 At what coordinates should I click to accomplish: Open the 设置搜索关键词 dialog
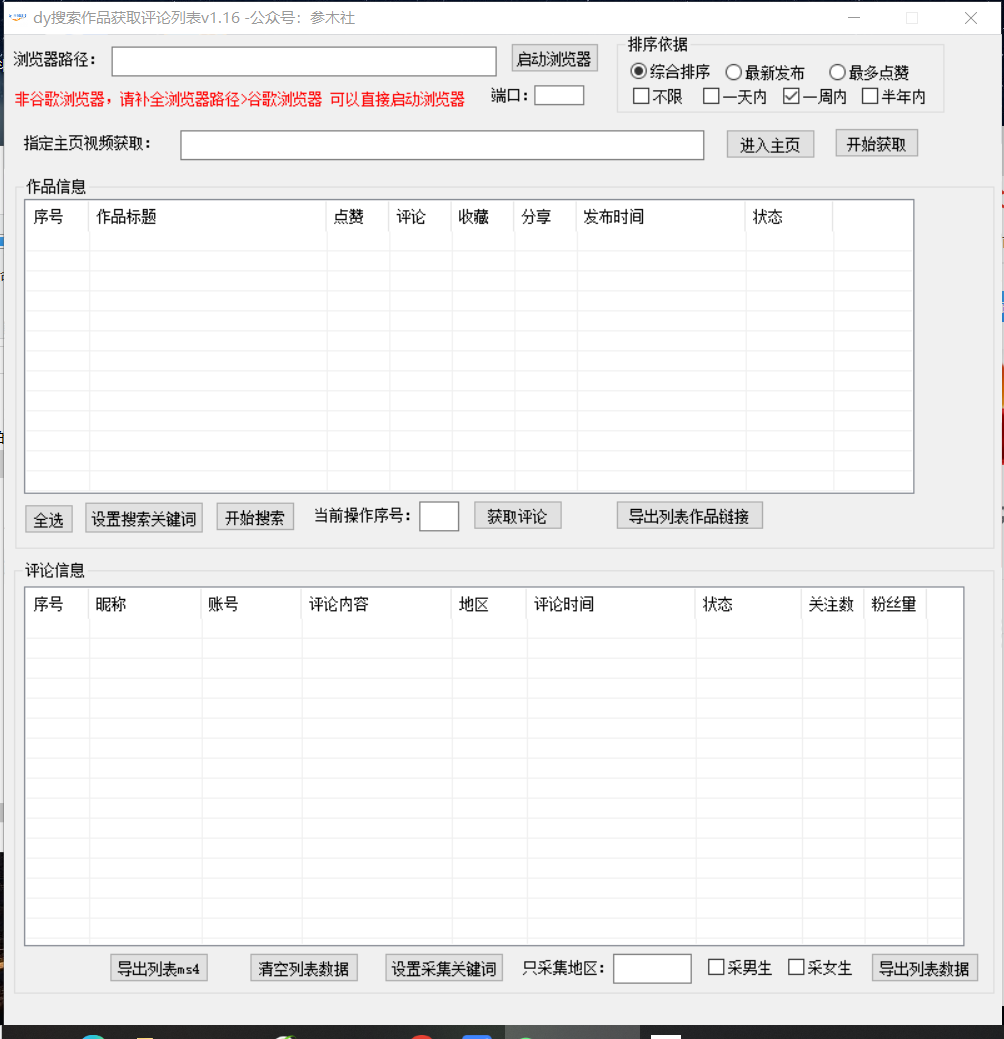click(143, 518)
